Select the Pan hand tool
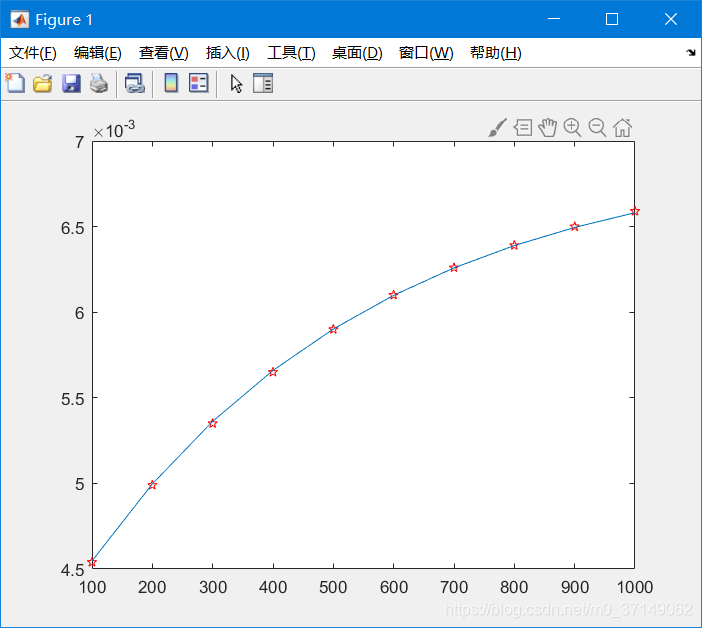This screenshot has height=628, width=702. click(548, 128)
